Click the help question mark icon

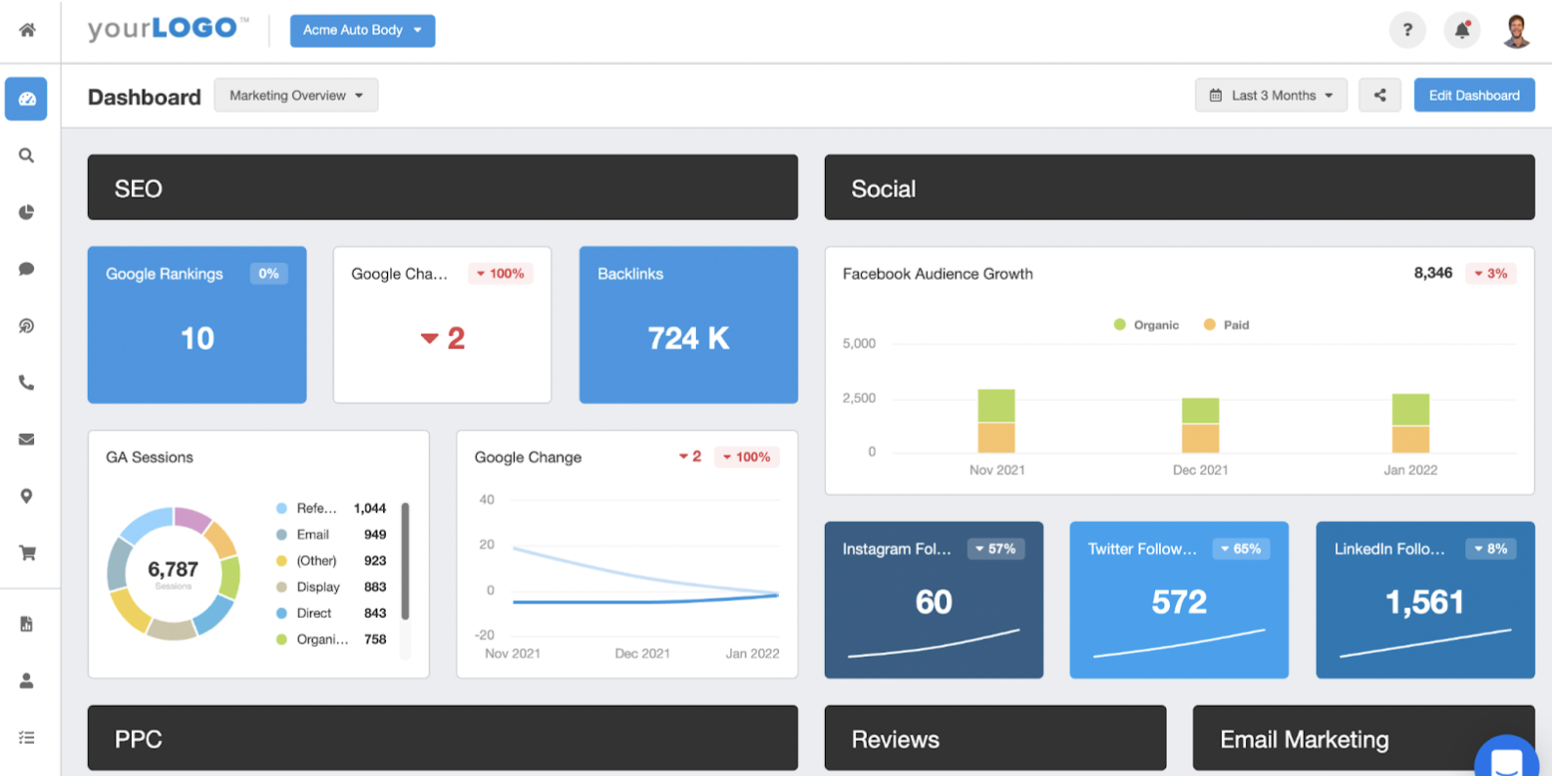1407,30
